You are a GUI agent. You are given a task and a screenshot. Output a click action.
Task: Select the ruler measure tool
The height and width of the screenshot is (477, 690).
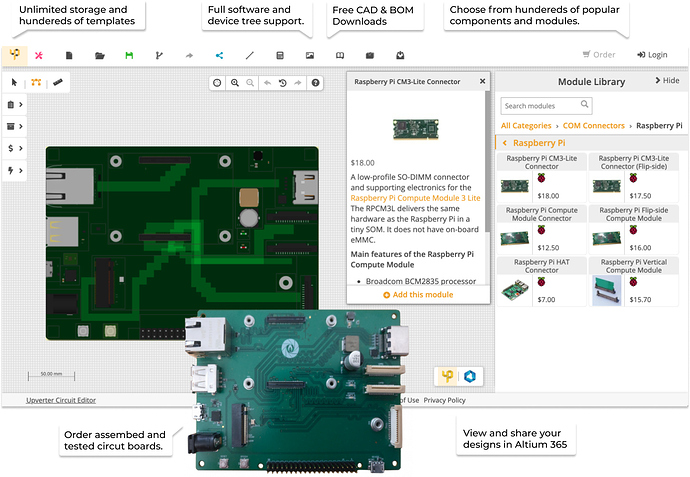pyautogui.click(x=58, y=82)
